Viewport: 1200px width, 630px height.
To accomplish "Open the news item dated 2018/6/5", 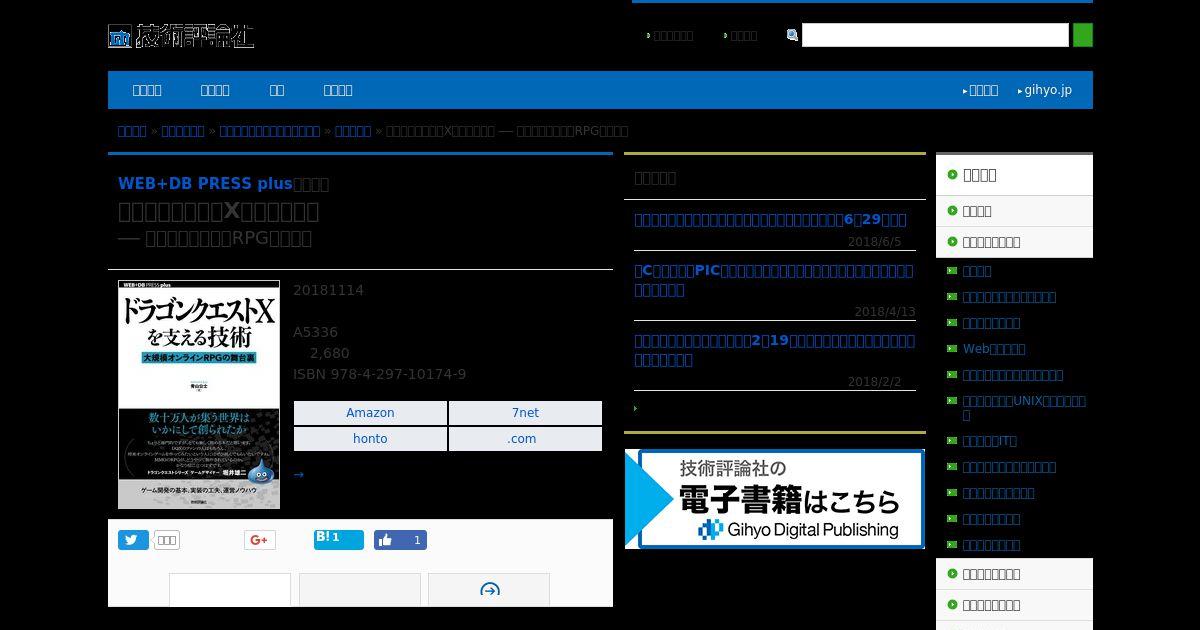I will coord(770,220).
